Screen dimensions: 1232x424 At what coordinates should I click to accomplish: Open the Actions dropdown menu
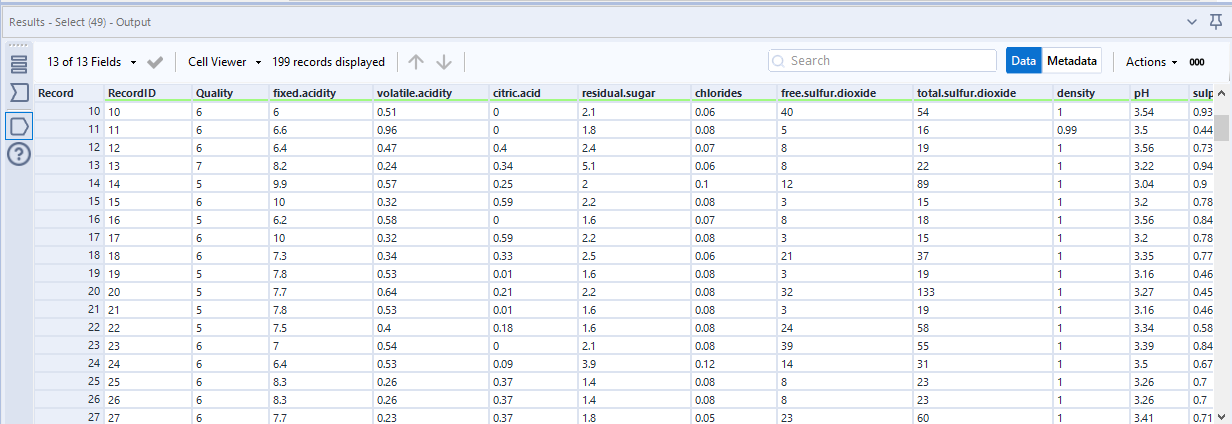tap(1151, 62)
